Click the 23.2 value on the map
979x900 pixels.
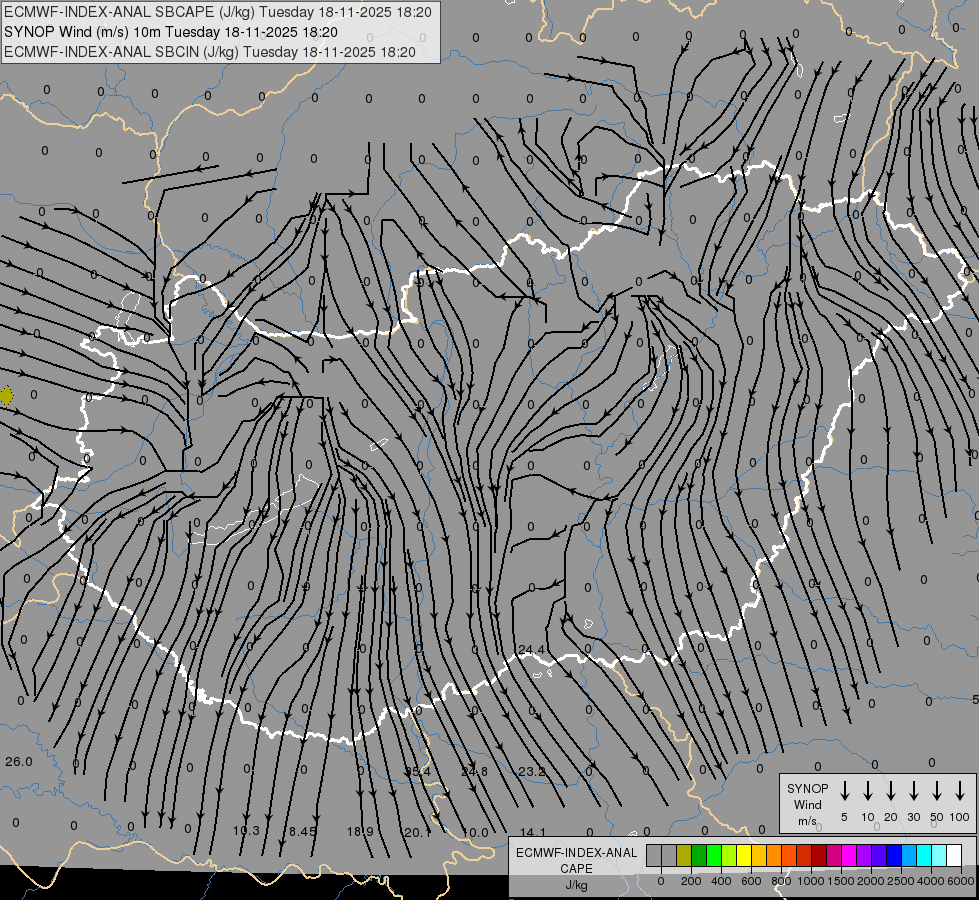(x=532, y=771)
